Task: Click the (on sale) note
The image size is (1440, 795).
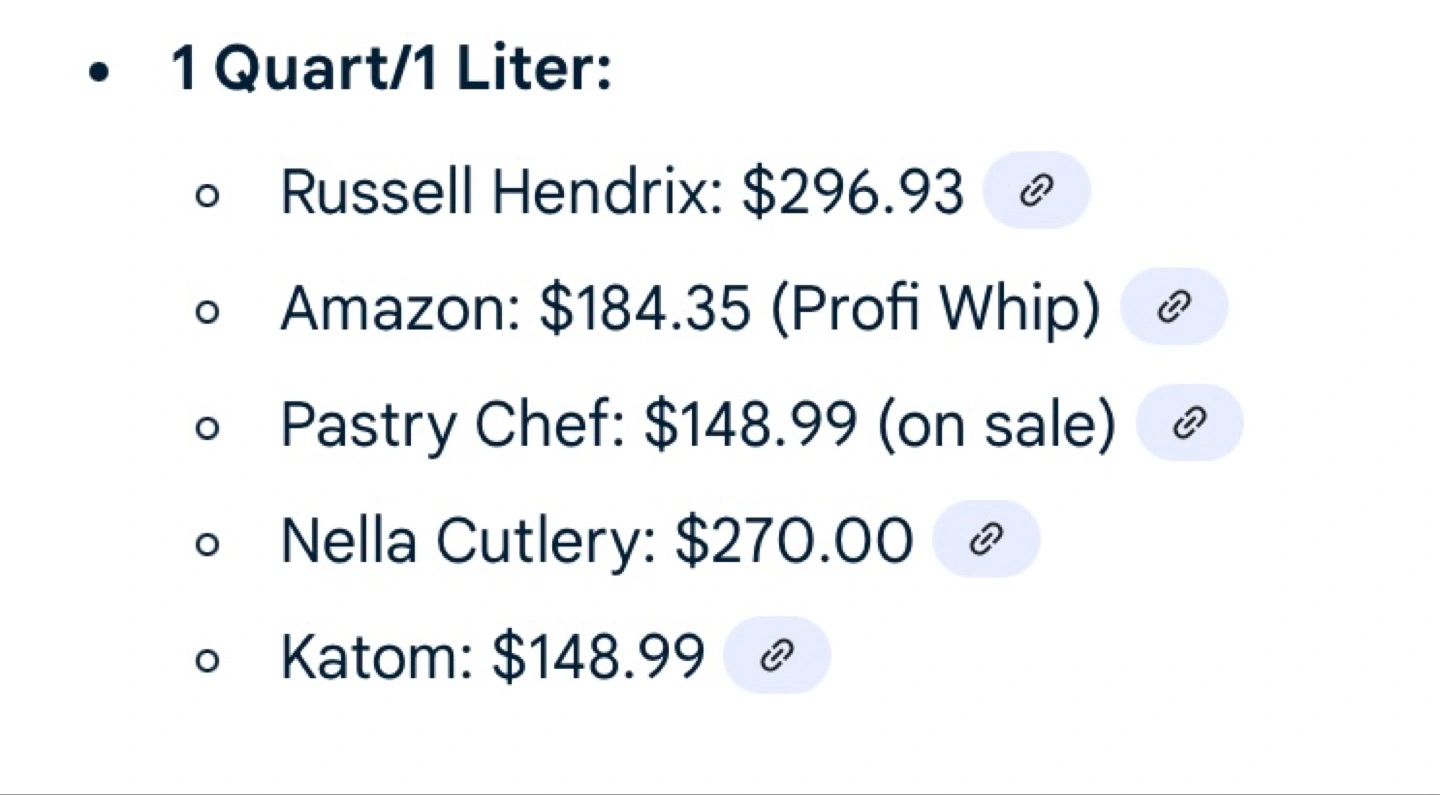Action: tap(996, 425)
